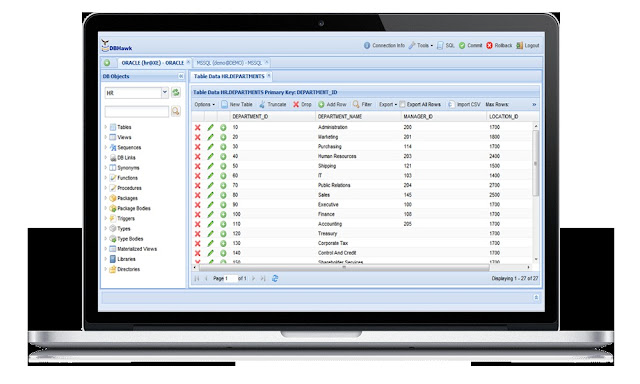The image size is (640, 384).
Task: Delete the Finance row with red X
Action: tap(198, 214)
